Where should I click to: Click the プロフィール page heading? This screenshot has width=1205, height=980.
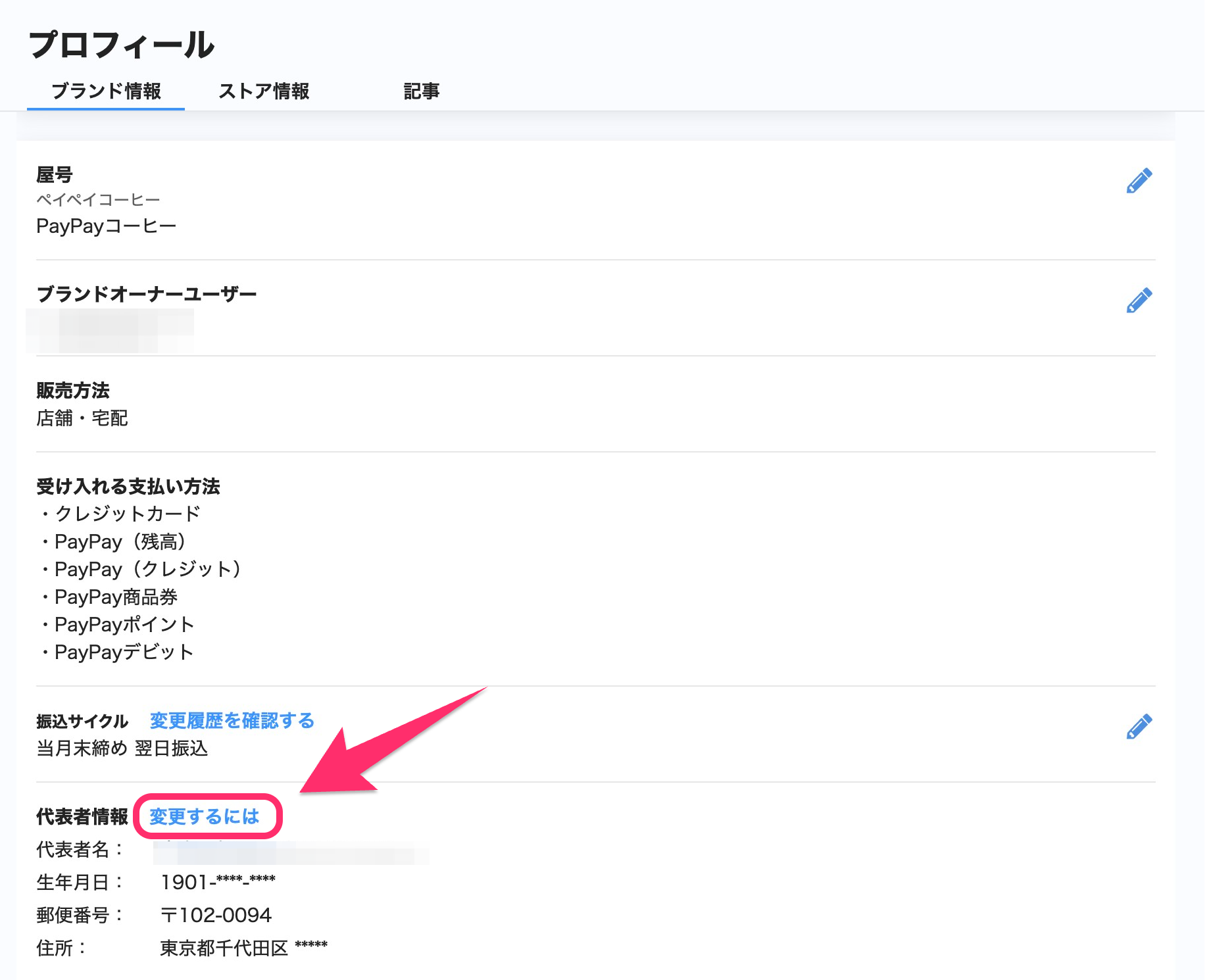[122, 45]
